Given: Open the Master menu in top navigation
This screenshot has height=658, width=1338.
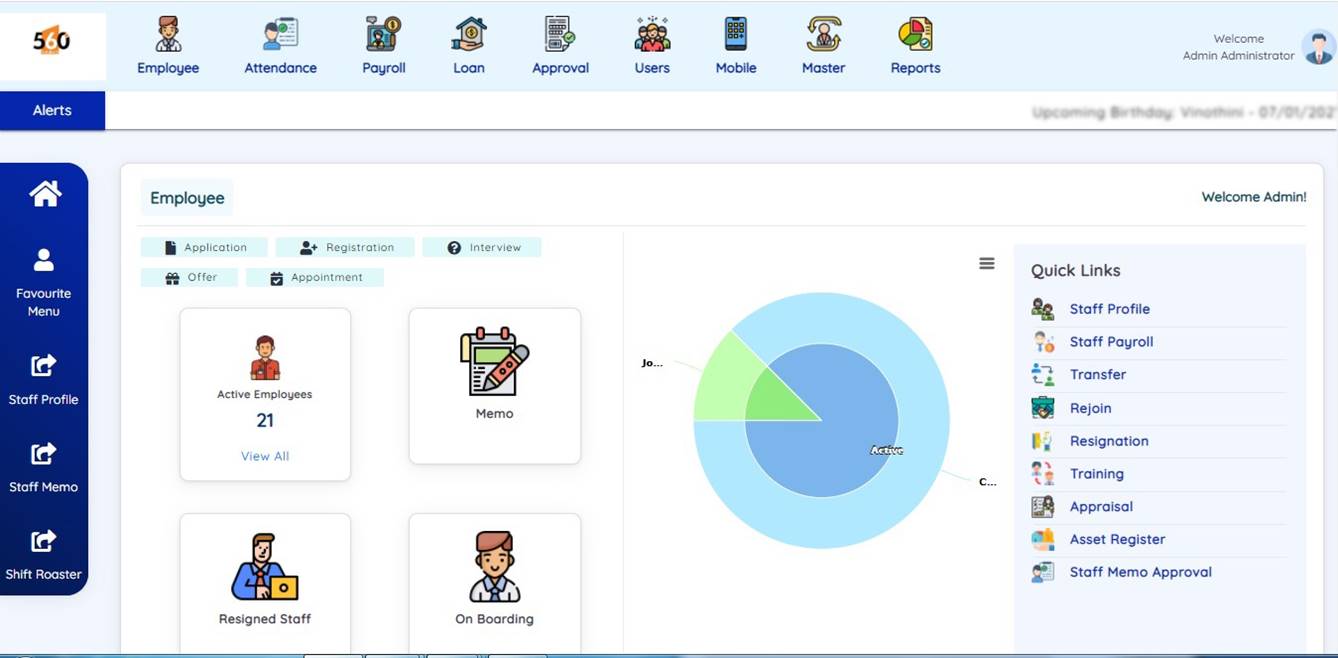Looking at the screenshot, I should click(823, 35).
